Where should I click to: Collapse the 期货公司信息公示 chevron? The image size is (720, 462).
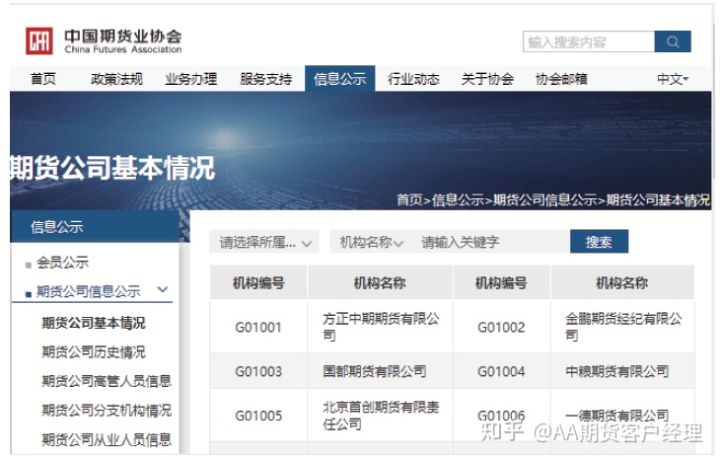click(x=163, y=289)
